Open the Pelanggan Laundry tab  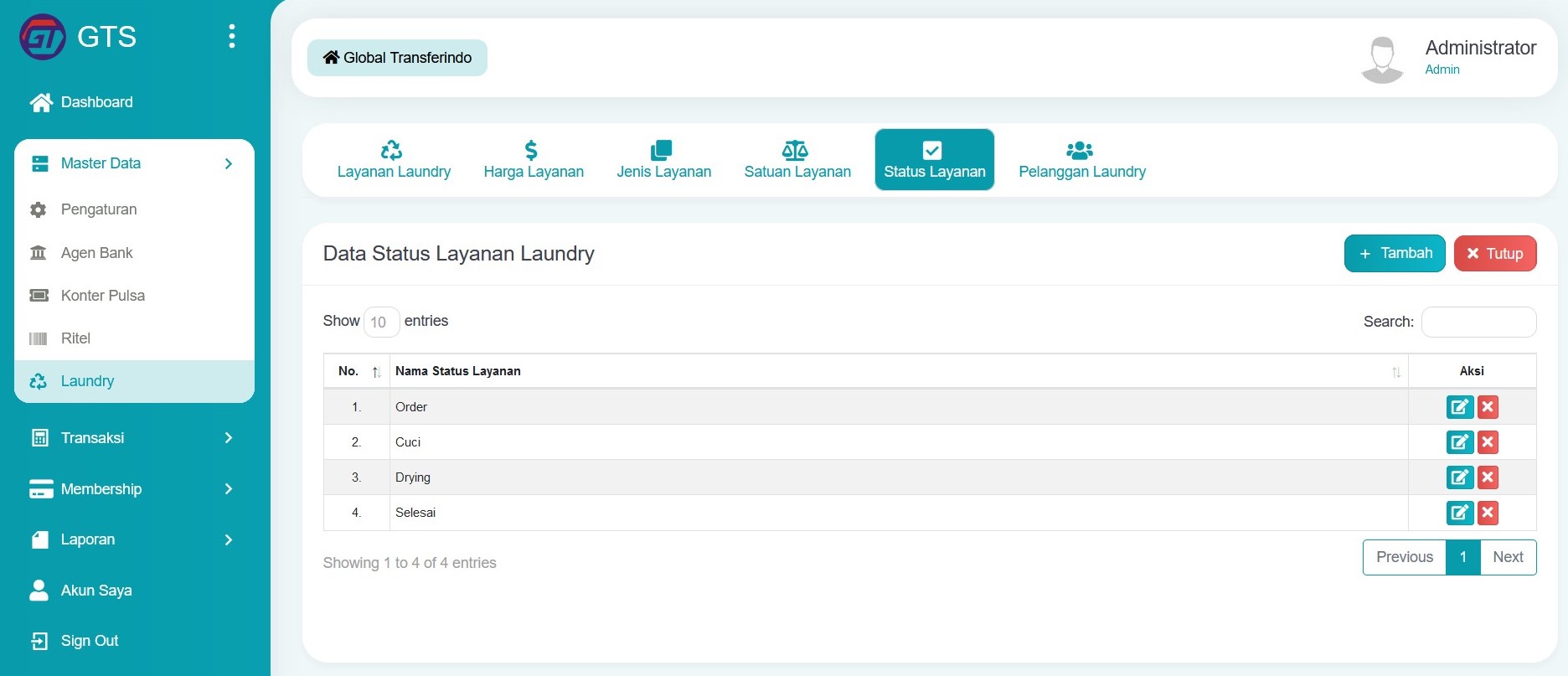click(x=1082, y=160)
